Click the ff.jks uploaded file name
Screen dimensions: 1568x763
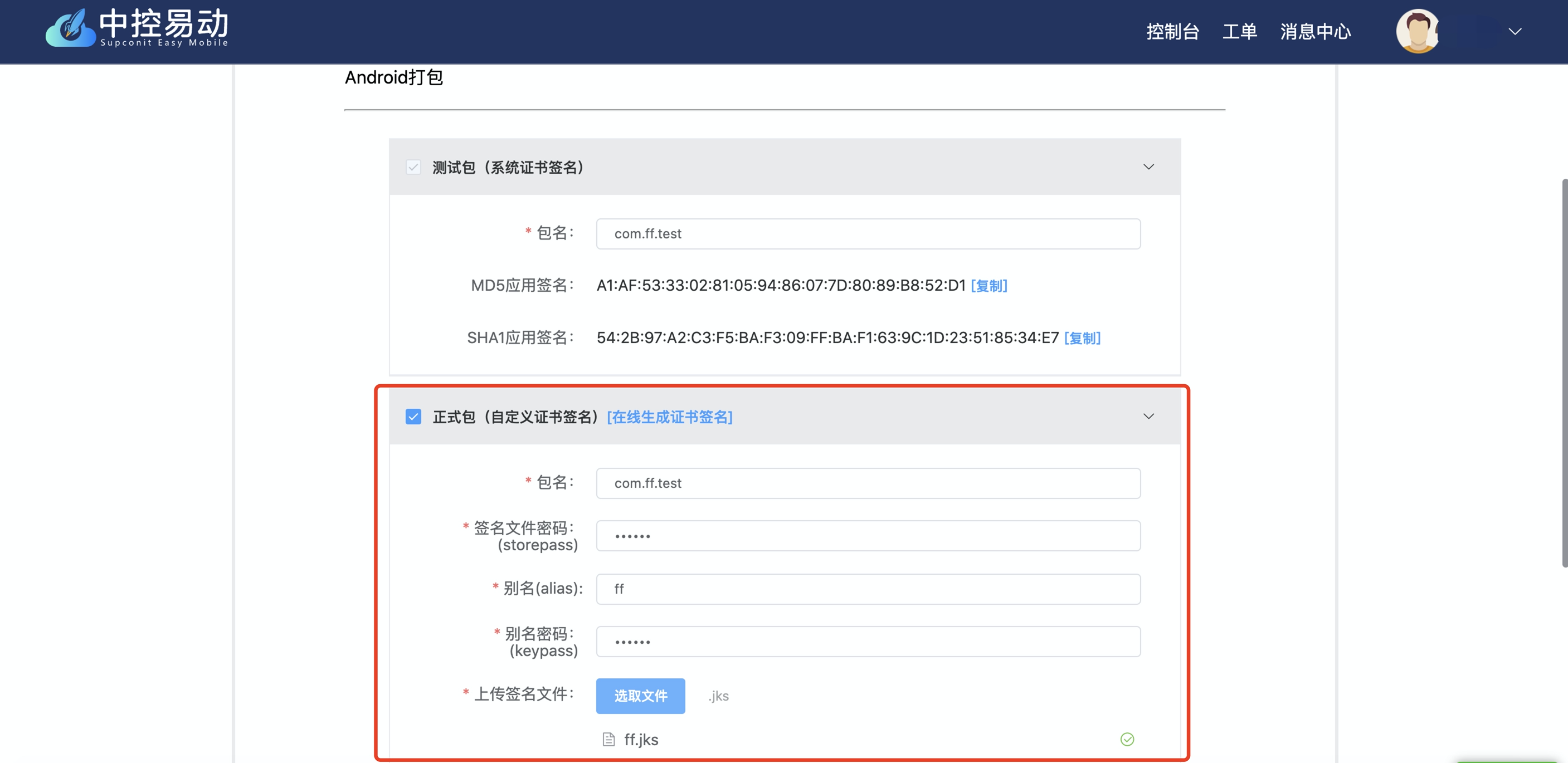point(641,740)
